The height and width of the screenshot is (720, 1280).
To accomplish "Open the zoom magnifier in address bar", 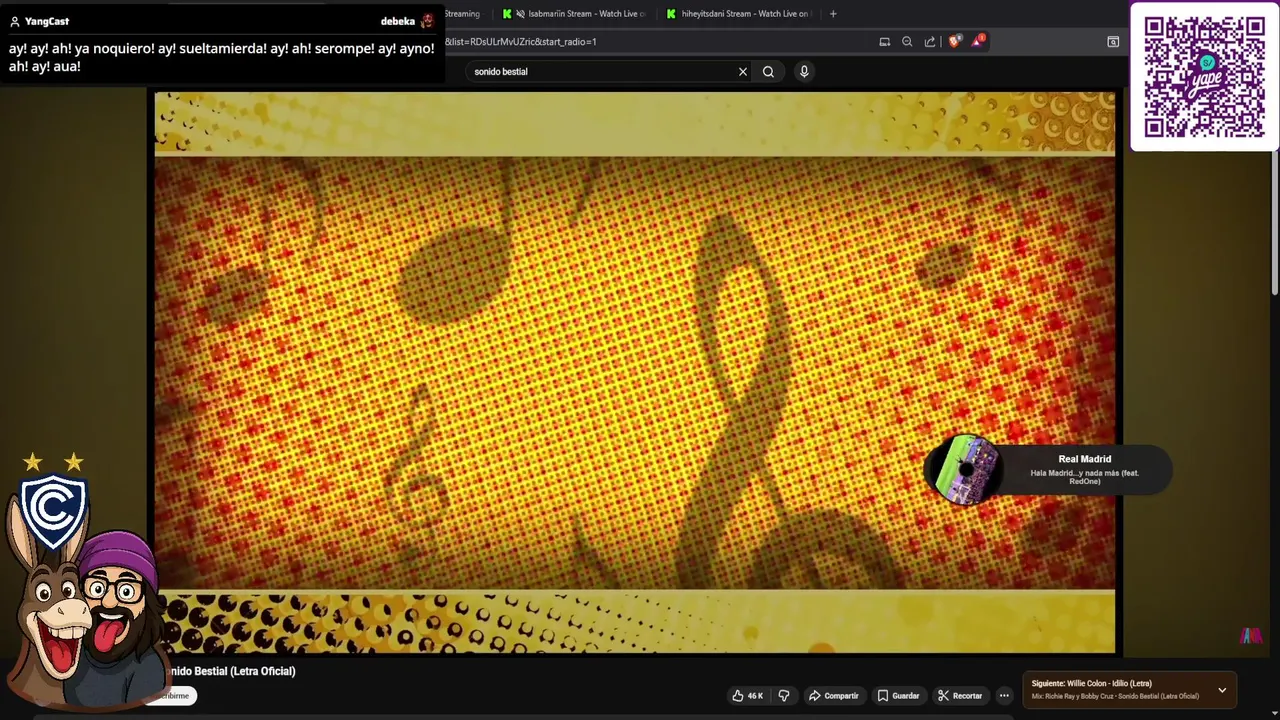I will (x=907, y=42).
